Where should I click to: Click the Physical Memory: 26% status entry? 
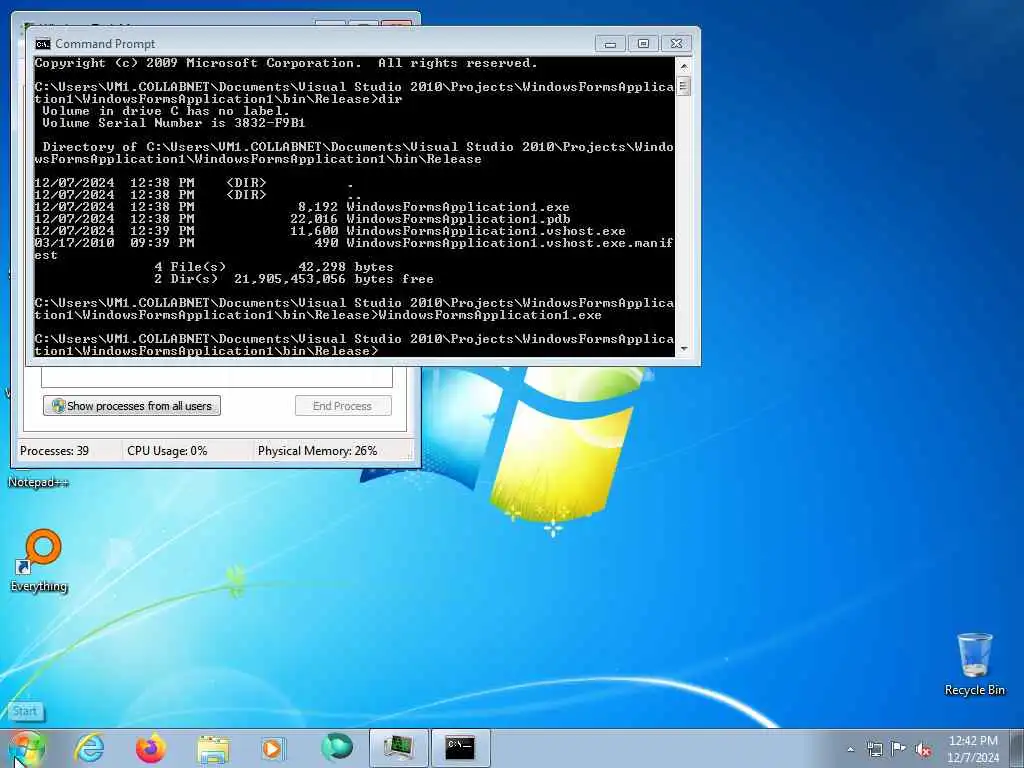pyautogui.click(x=317, y=451)
